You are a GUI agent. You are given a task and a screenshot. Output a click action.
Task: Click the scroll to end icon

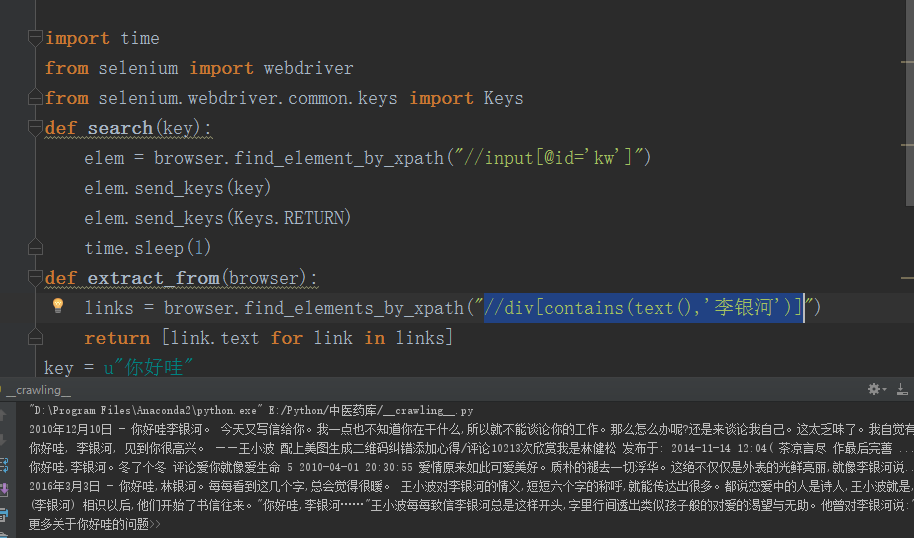[x=6, y=491]
